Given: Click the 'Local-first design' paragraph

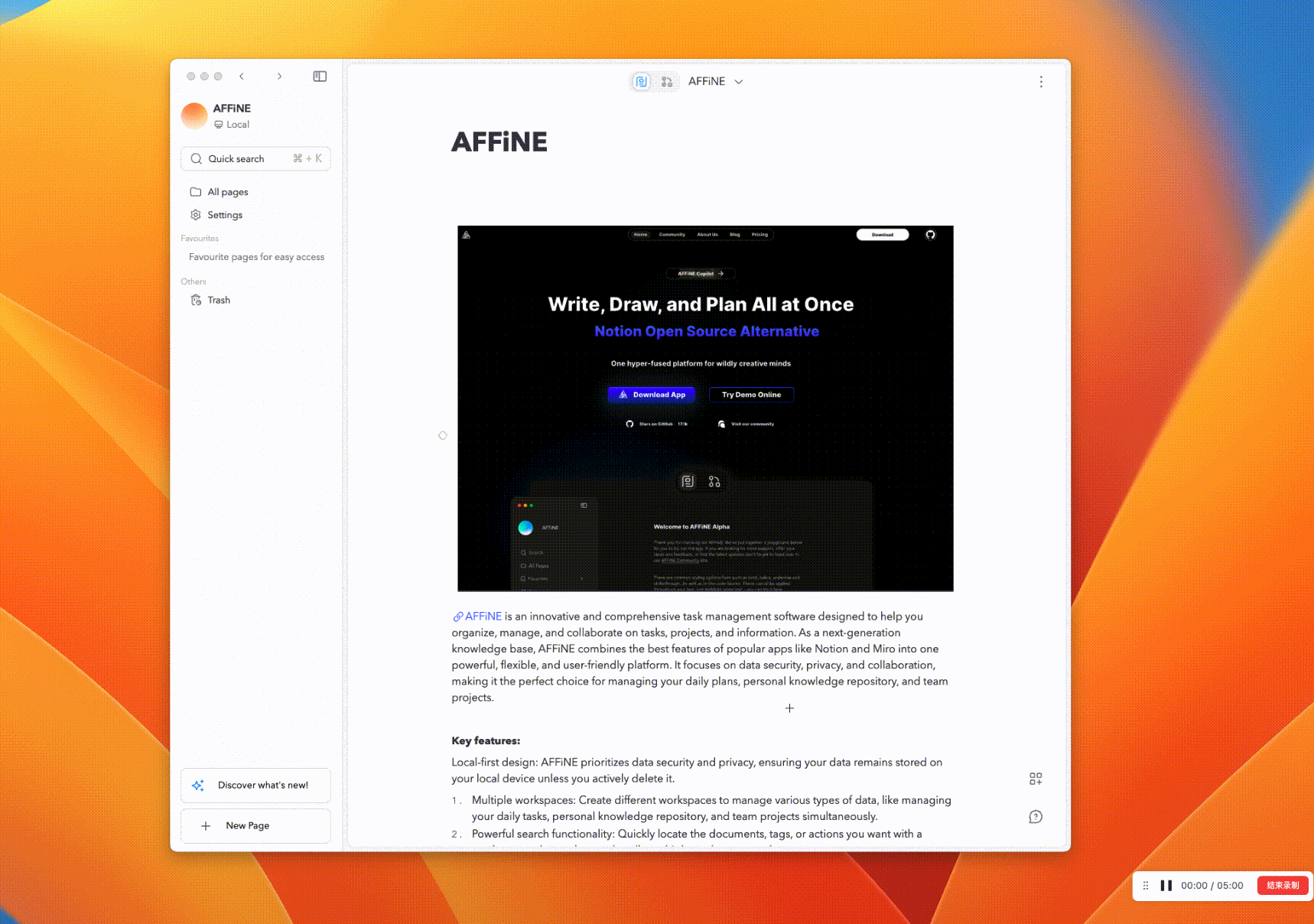Looking at the screenshot, I should tap(697, 770).
